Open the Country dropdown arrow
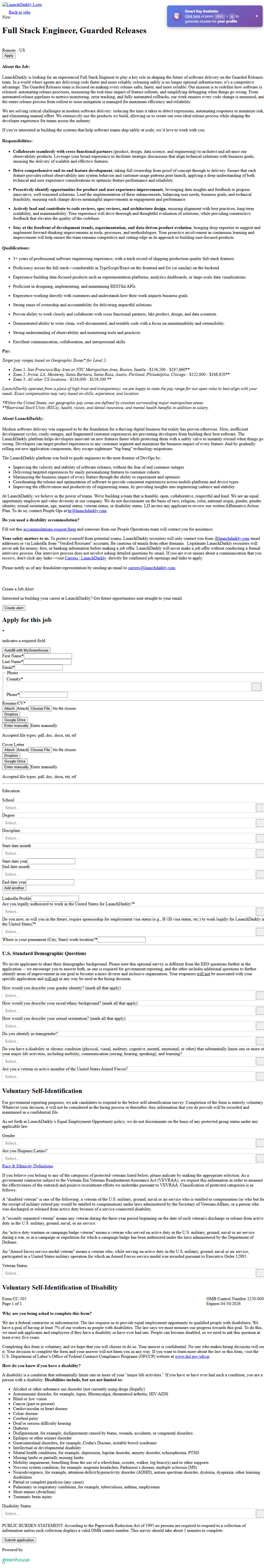The height and width of the screenshot is (1568, 264). [256, 687]
